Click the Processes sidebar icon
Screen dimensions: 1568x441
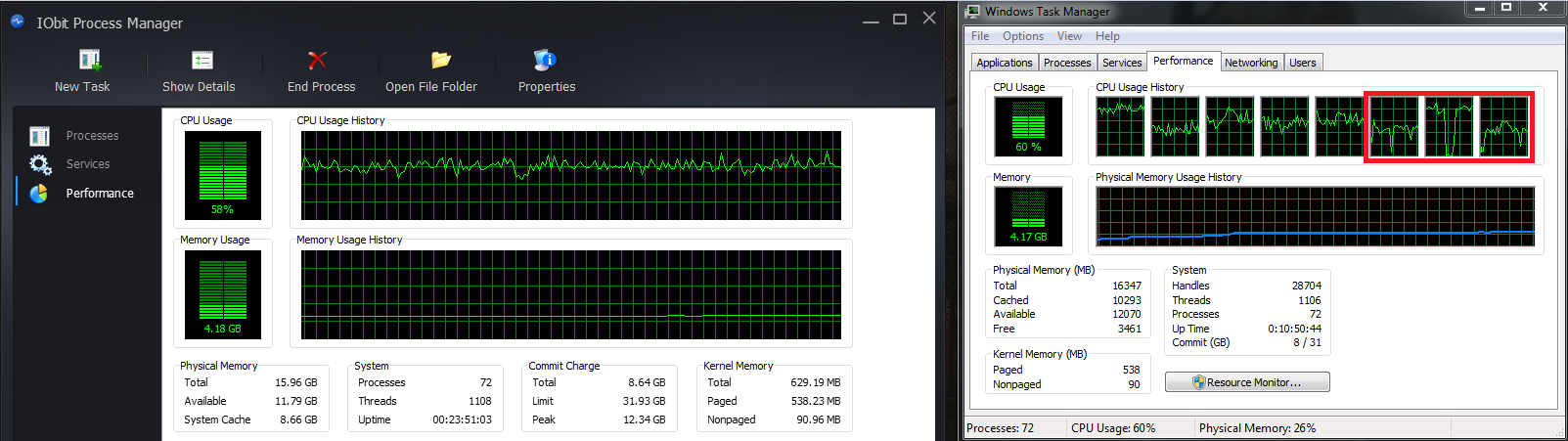39,136
